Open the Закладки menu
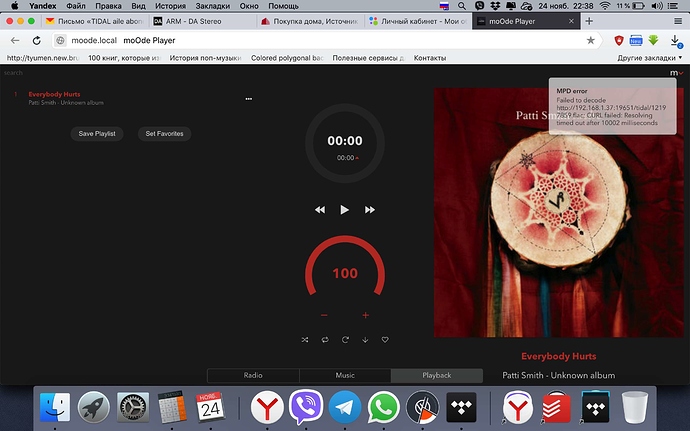The width and height of the screenshot is (690, 431). pos(213,6)
